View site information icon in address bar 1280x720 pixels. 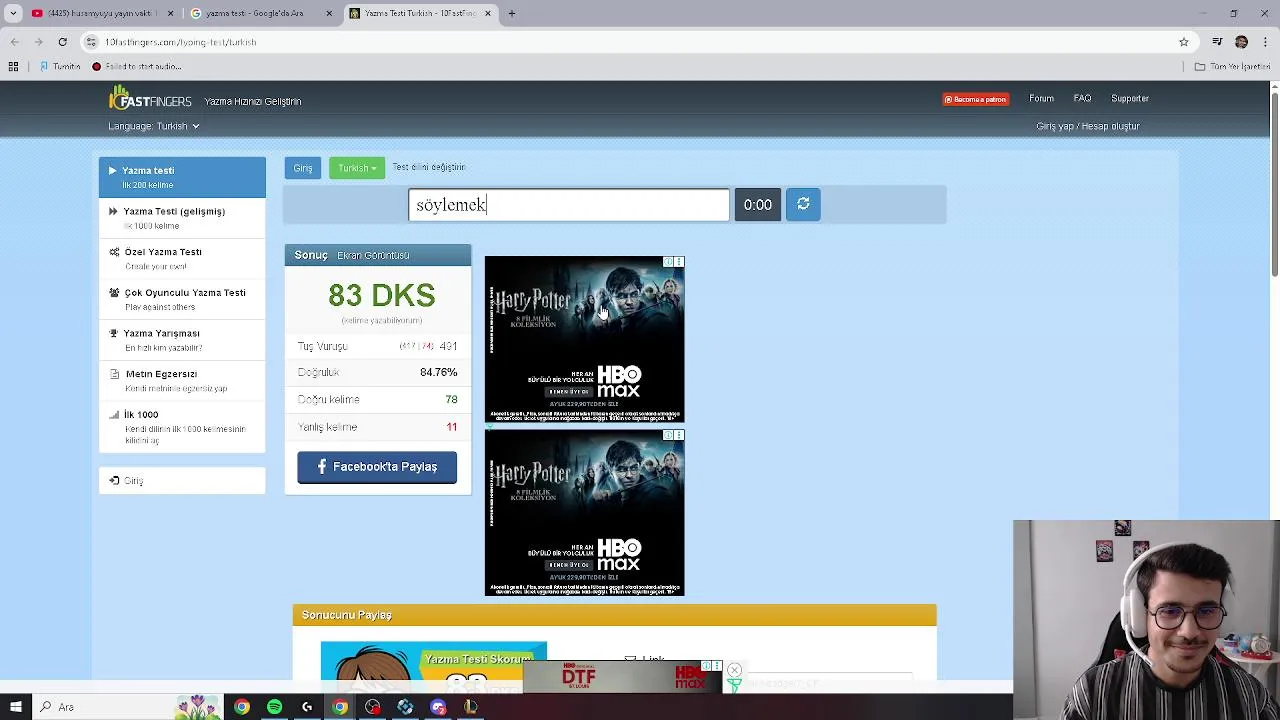click(x=91, y=42)
